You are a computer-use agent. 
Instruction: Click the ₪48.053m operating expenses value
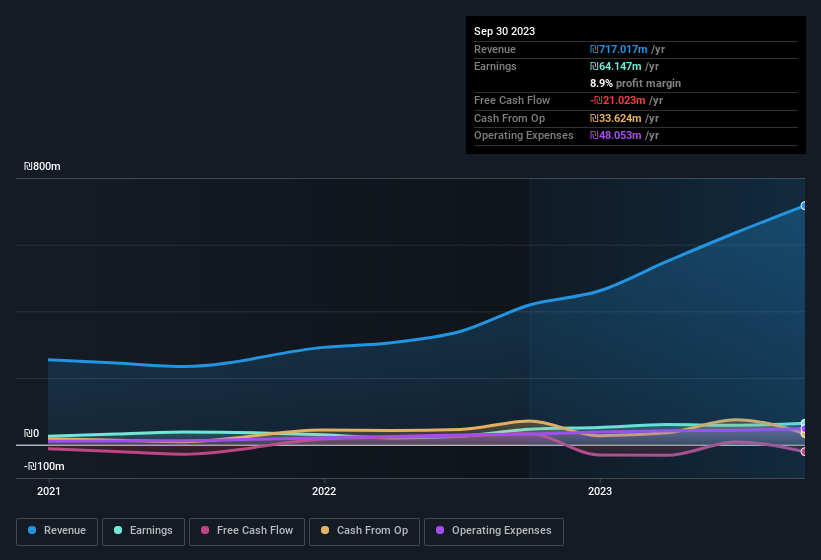point(615,136)
